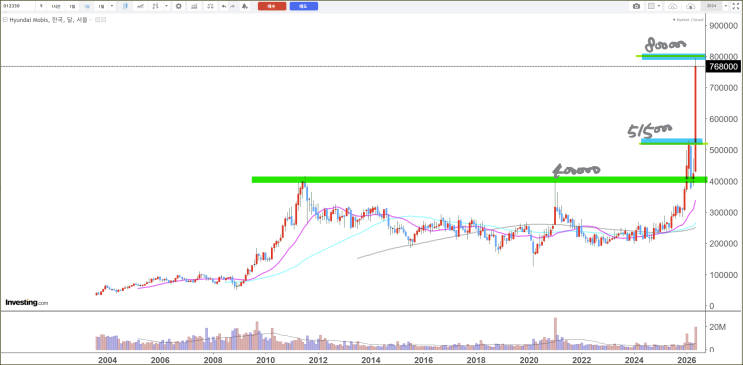This screenshot has width=743, height=365.
Task: Collapse the Hyundai Mobis legend box
Action: tap(5, 20)
